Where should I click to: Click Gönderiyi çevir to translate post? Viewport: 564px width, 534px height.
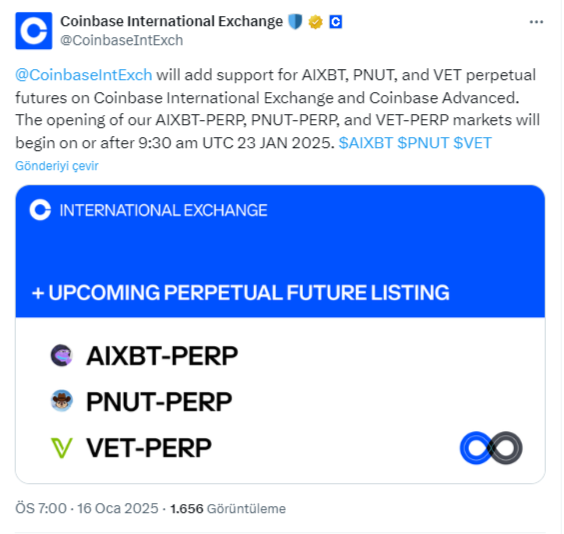tap(56, 166)
